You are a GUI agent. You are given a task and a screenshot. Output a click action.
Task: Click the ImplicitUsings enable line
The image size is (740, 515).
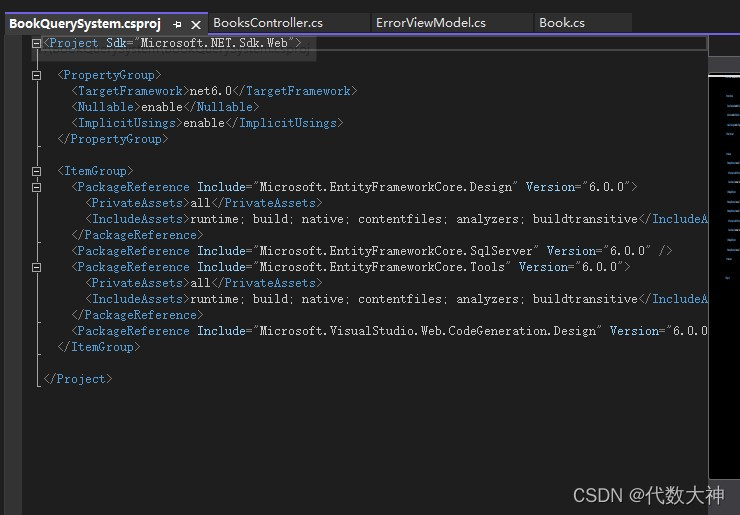(x=207, y=123)
